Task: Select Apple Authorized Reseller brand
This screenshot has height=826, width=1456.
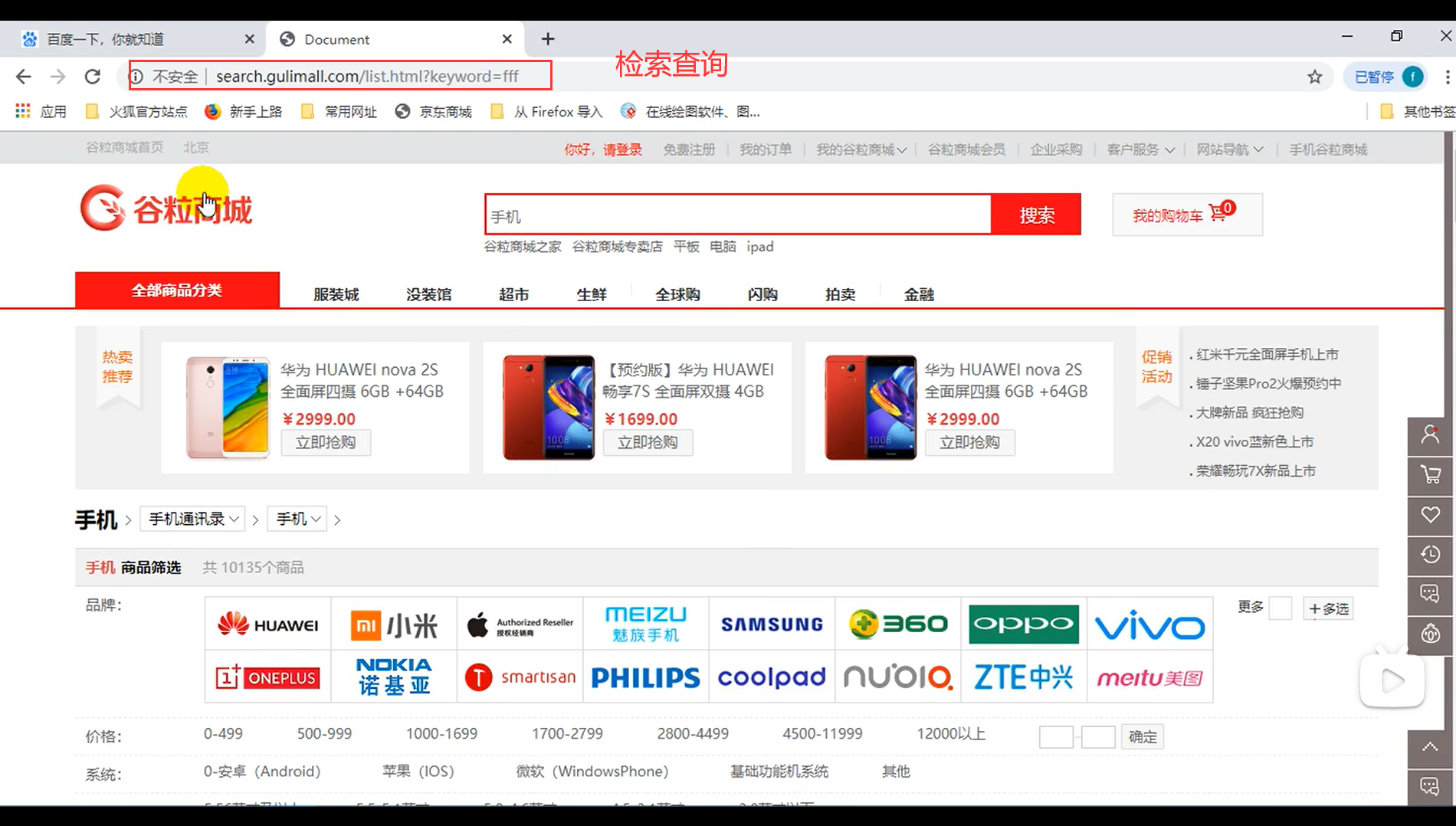Action: tap(520, 624)
